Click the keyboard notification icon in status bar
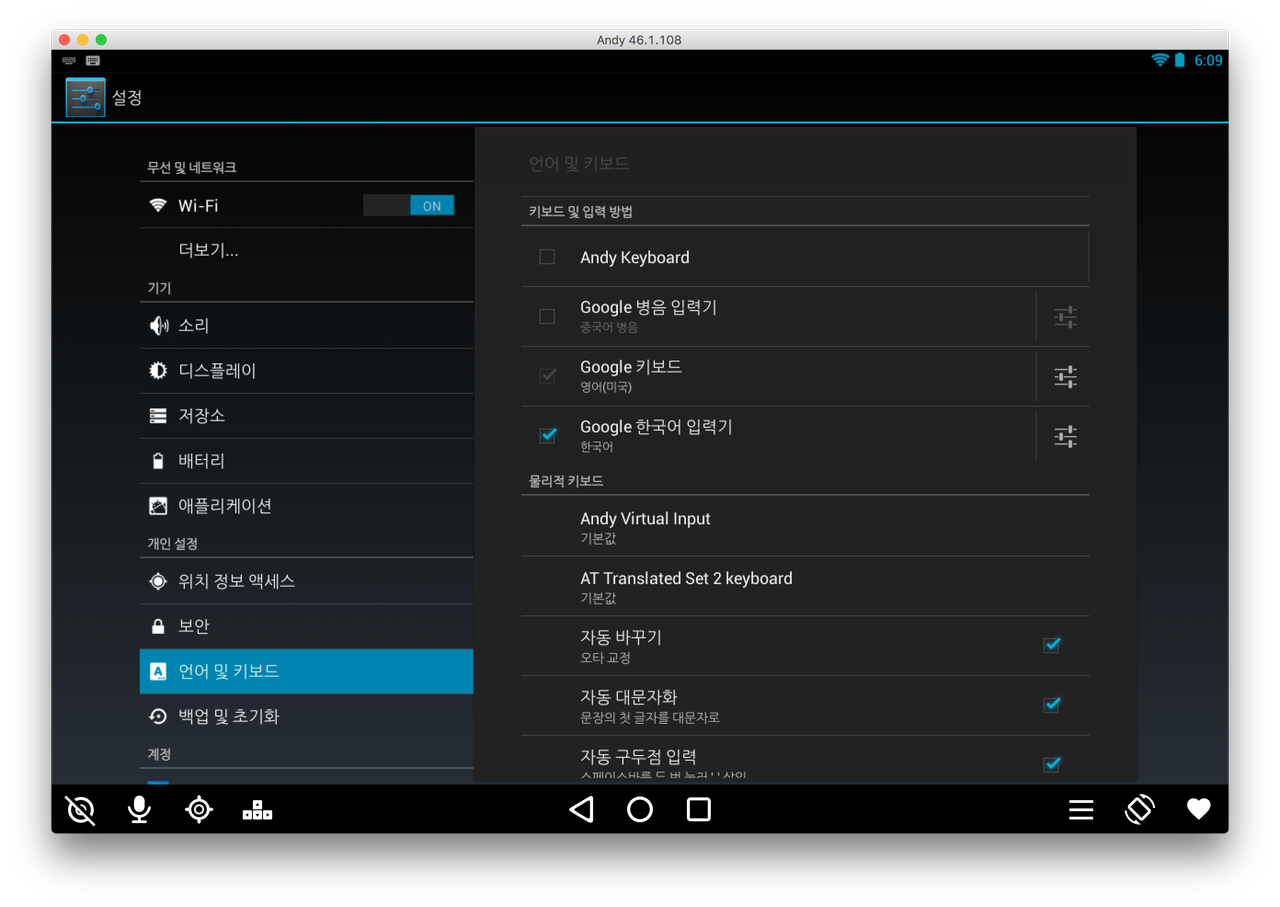The height and width of the screenshot is (907, 1280). 93,60
